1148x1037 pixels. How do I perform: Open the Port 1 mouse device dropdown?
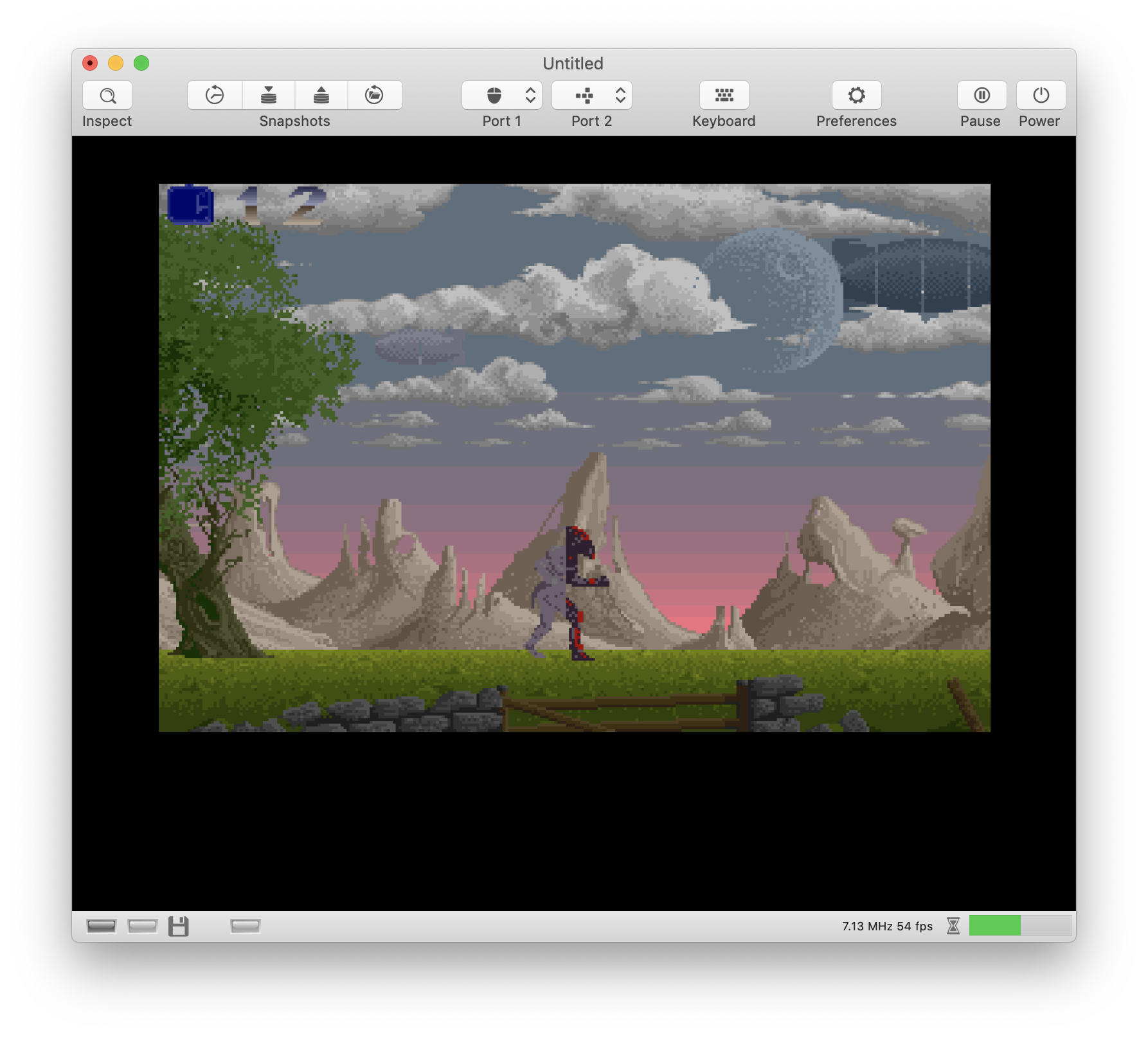click(502, 95)
